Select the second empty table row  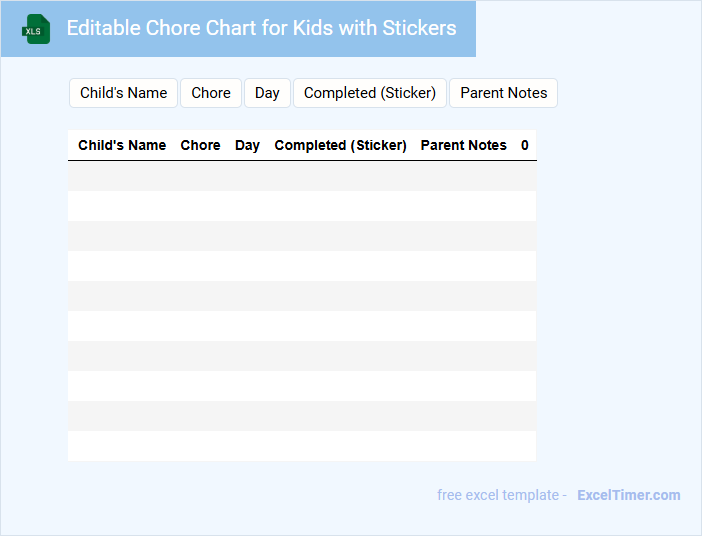click(301, 206)
